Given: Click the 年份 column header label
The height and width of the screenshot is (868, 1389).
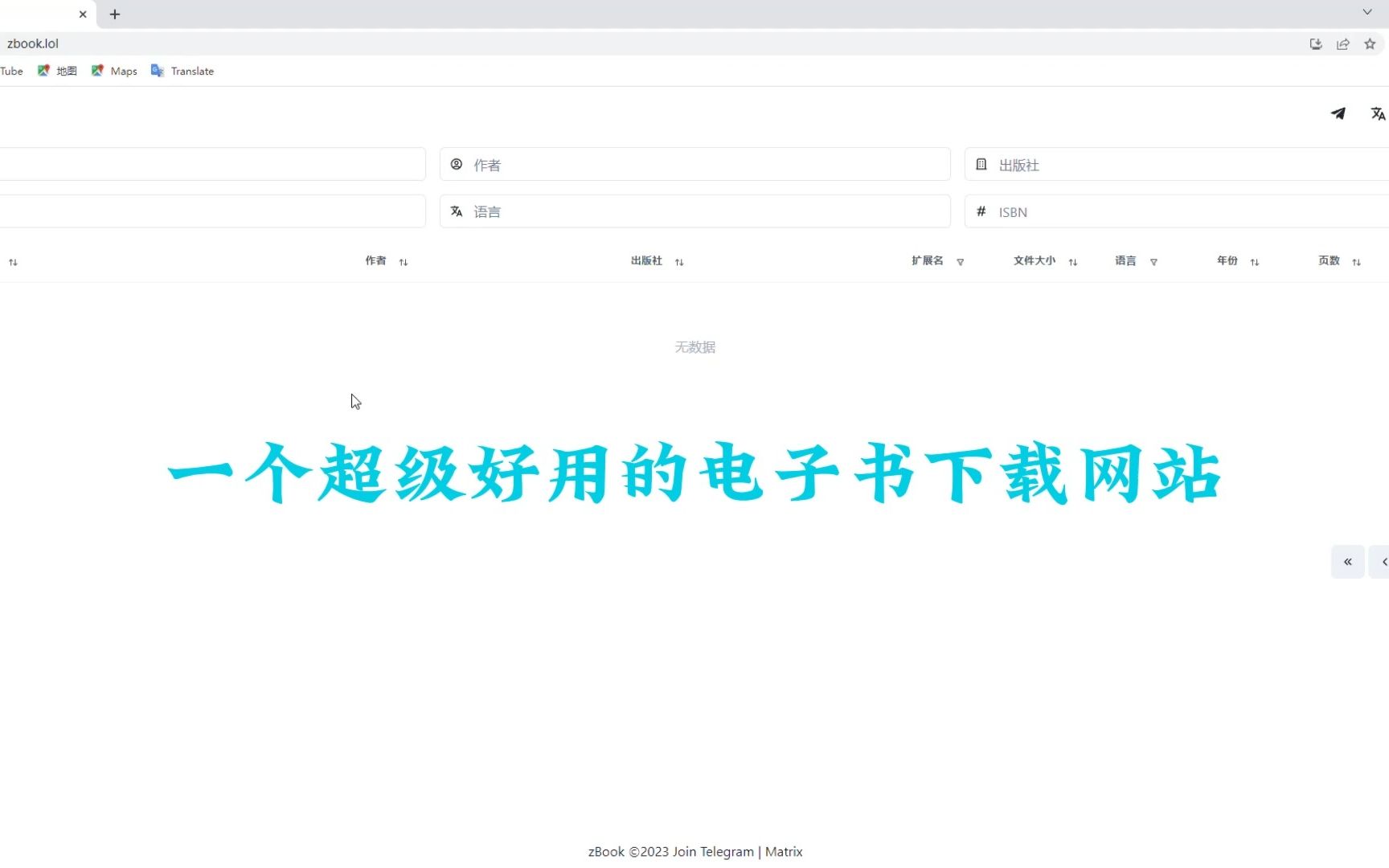Looking at the screenshot, I should click(x=1227, y=260).
